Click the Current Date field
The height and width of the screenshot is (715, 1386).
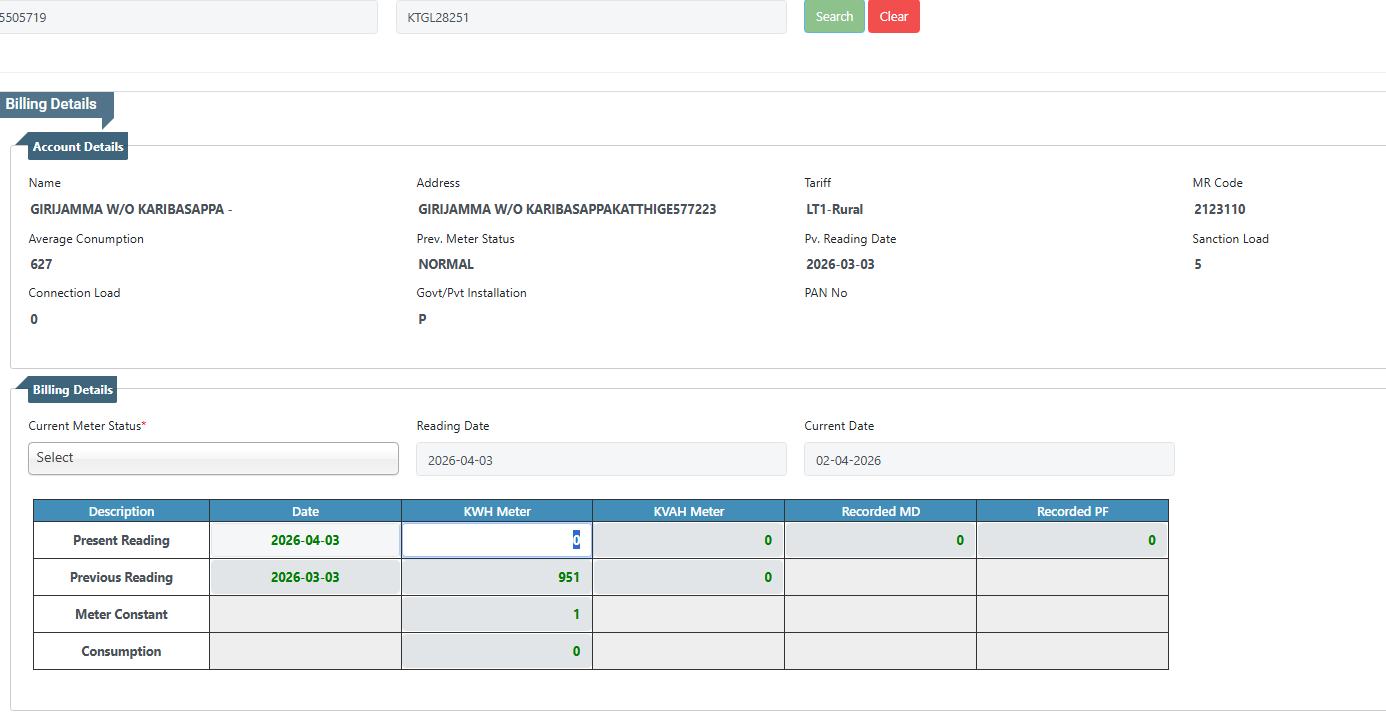point(988,460)
